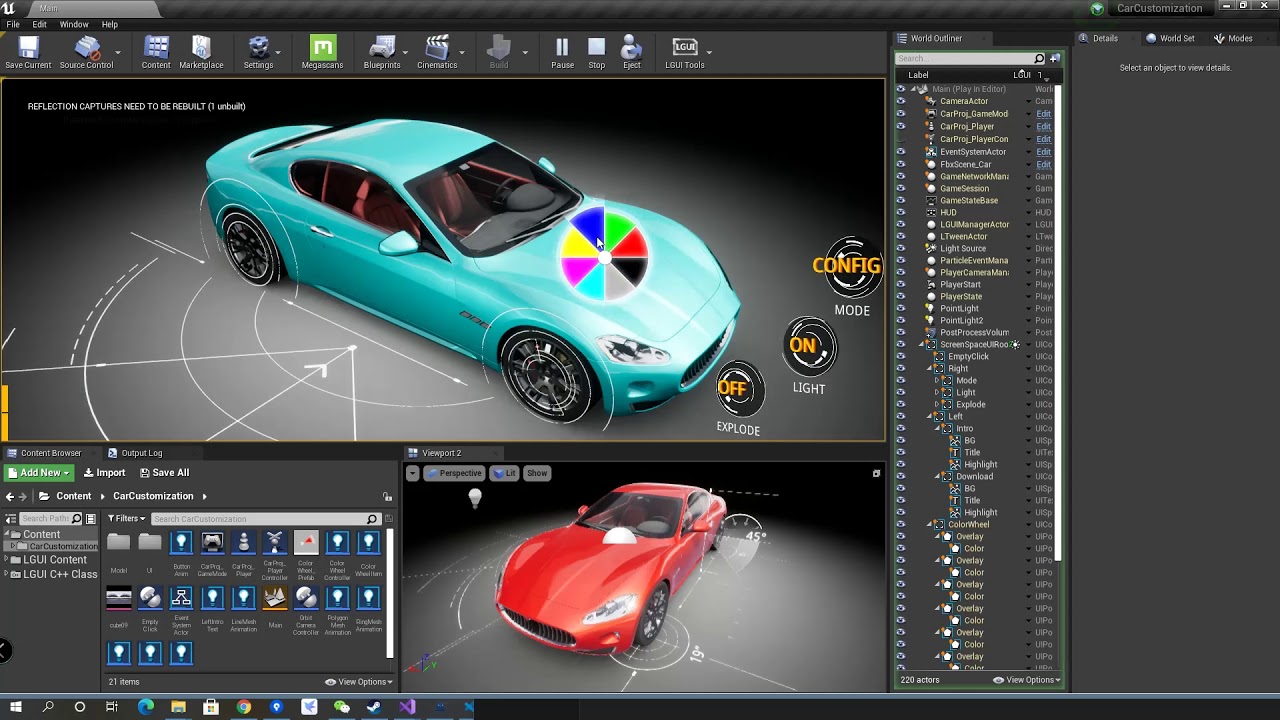The image size is (1280, 720).
Task: Toggle visibility of HUD actor in outliner
Action: [901, 212]
